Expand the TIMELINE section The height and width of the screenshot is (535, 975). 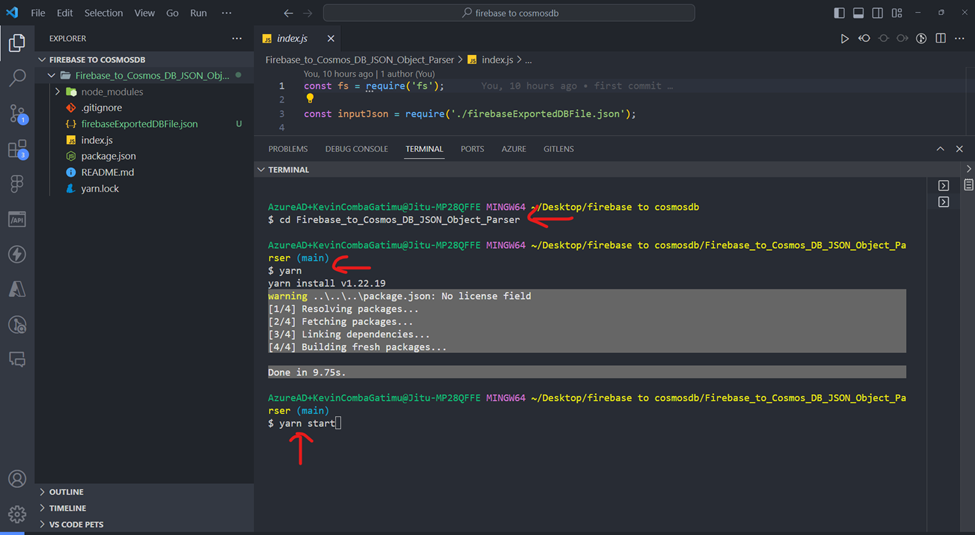point(68,508)
